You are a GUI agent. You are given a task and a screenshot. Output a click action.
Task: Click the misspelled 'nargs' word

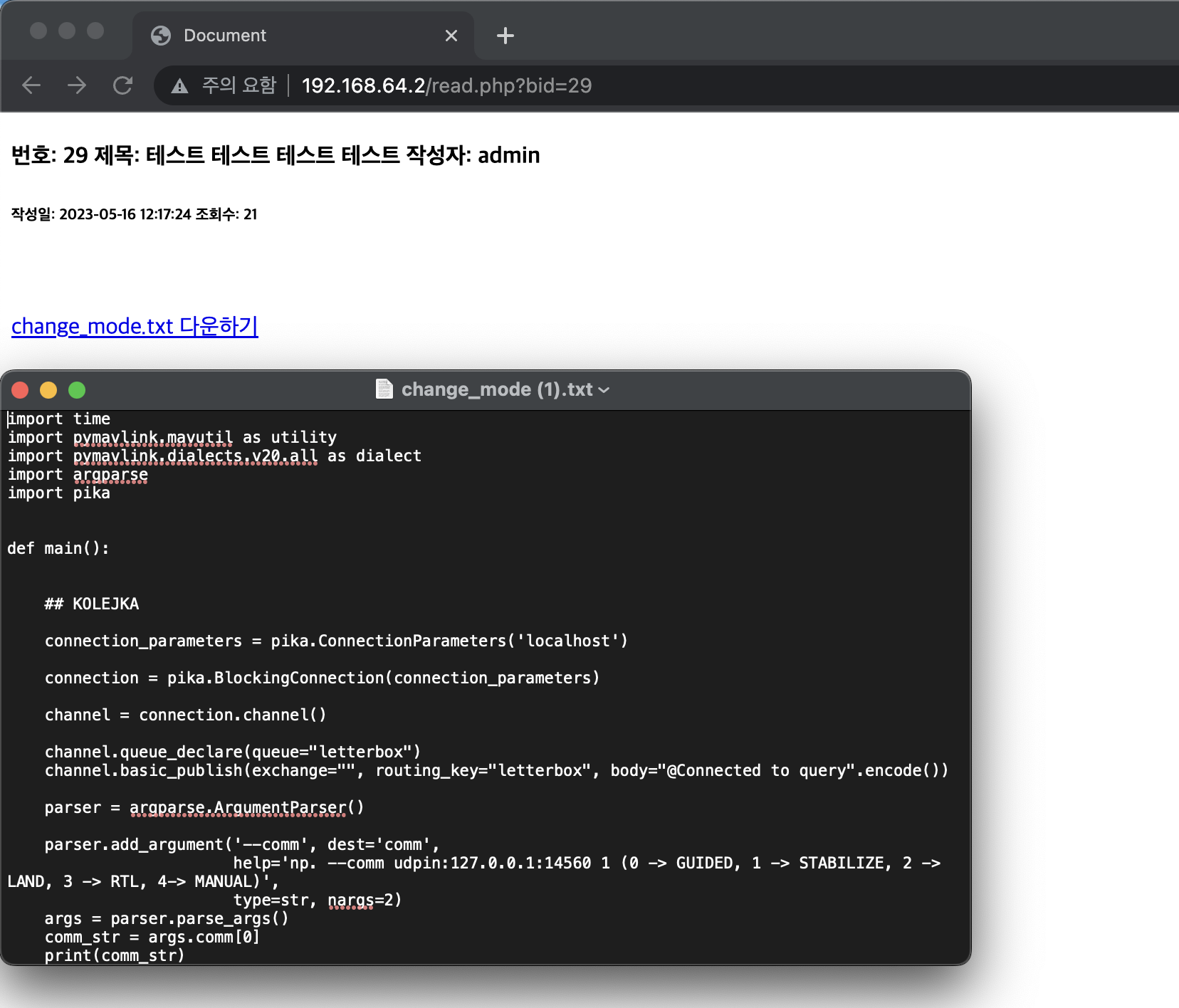[x=351, y=900]
